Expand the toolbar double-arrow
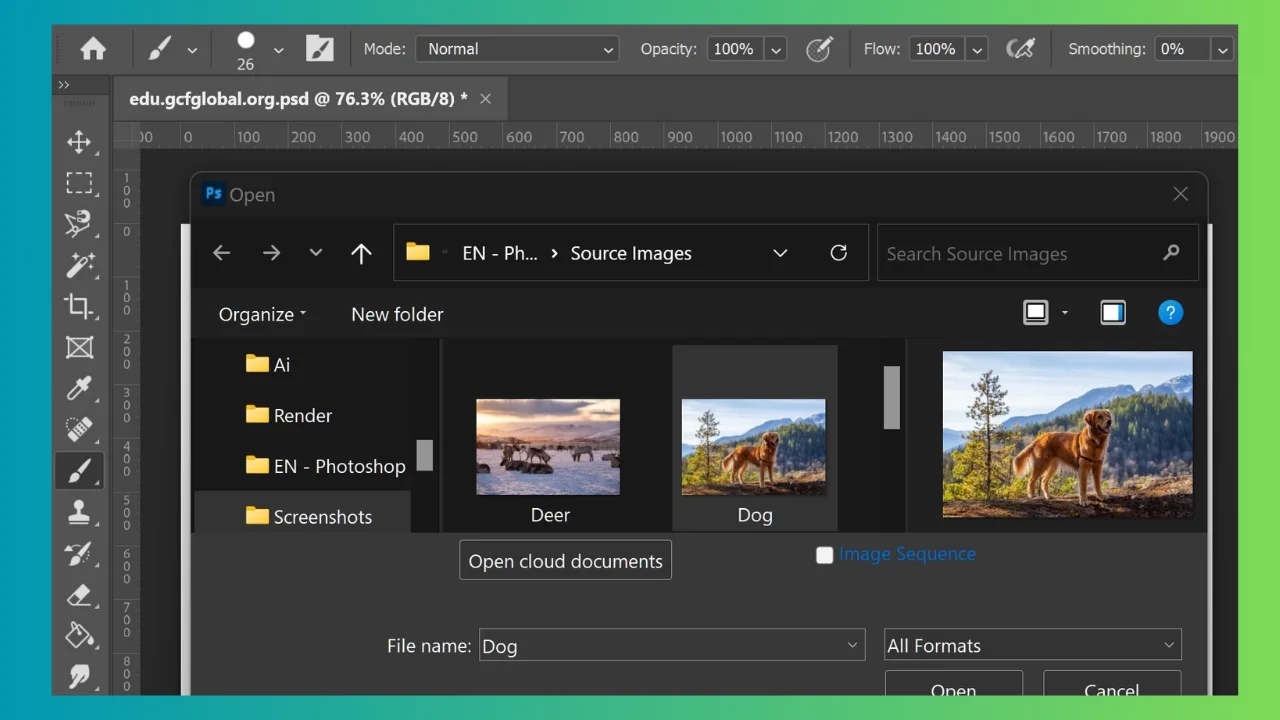Viewport: 1280px width, 720px height. pyautogui.click(x=64, y=85)
